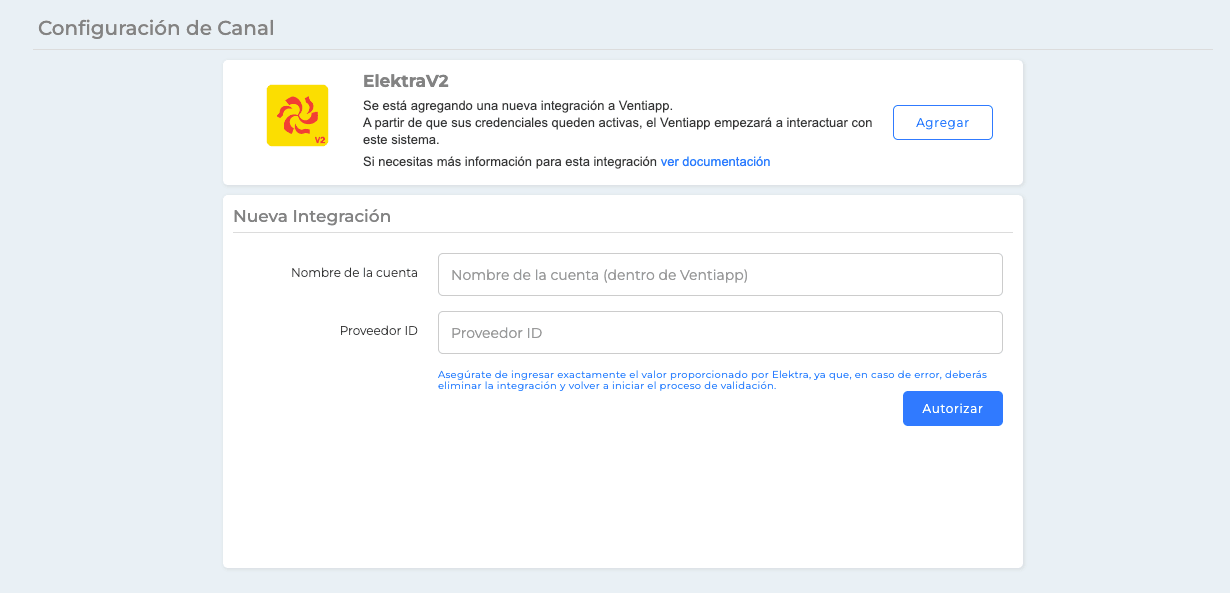
Task: Click the blue Elektra validation warning text
Action: click(x=713, y=380)
